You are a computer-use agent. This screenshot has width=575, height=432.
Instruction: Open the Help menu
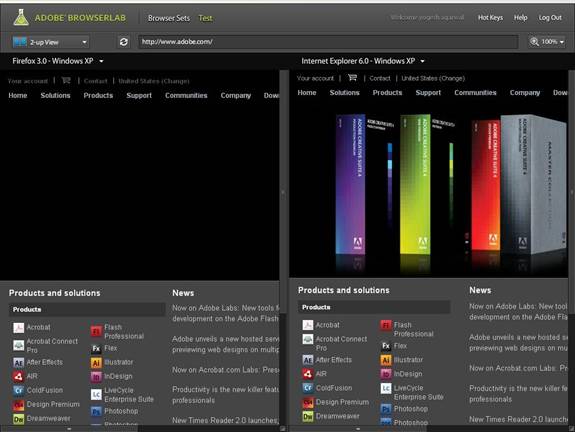[x=520, y=18]
